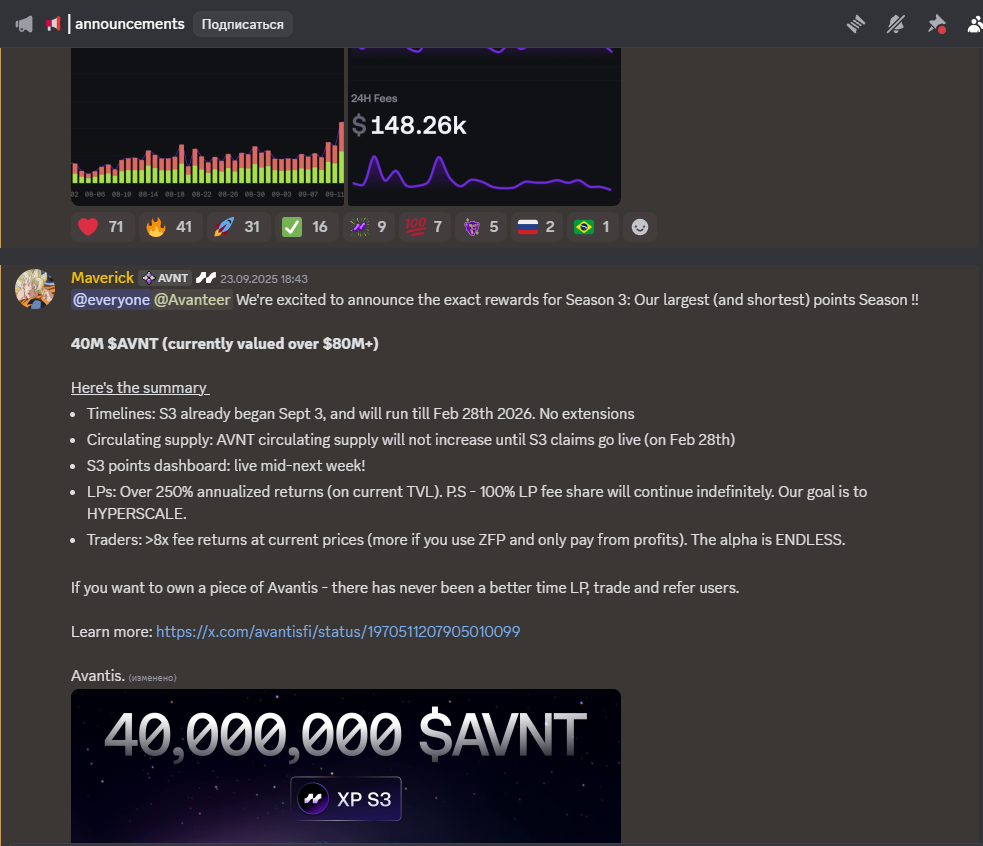Click the announcement megaphone channel icon
Screen dimensions: 983x846
coord(52,24)
